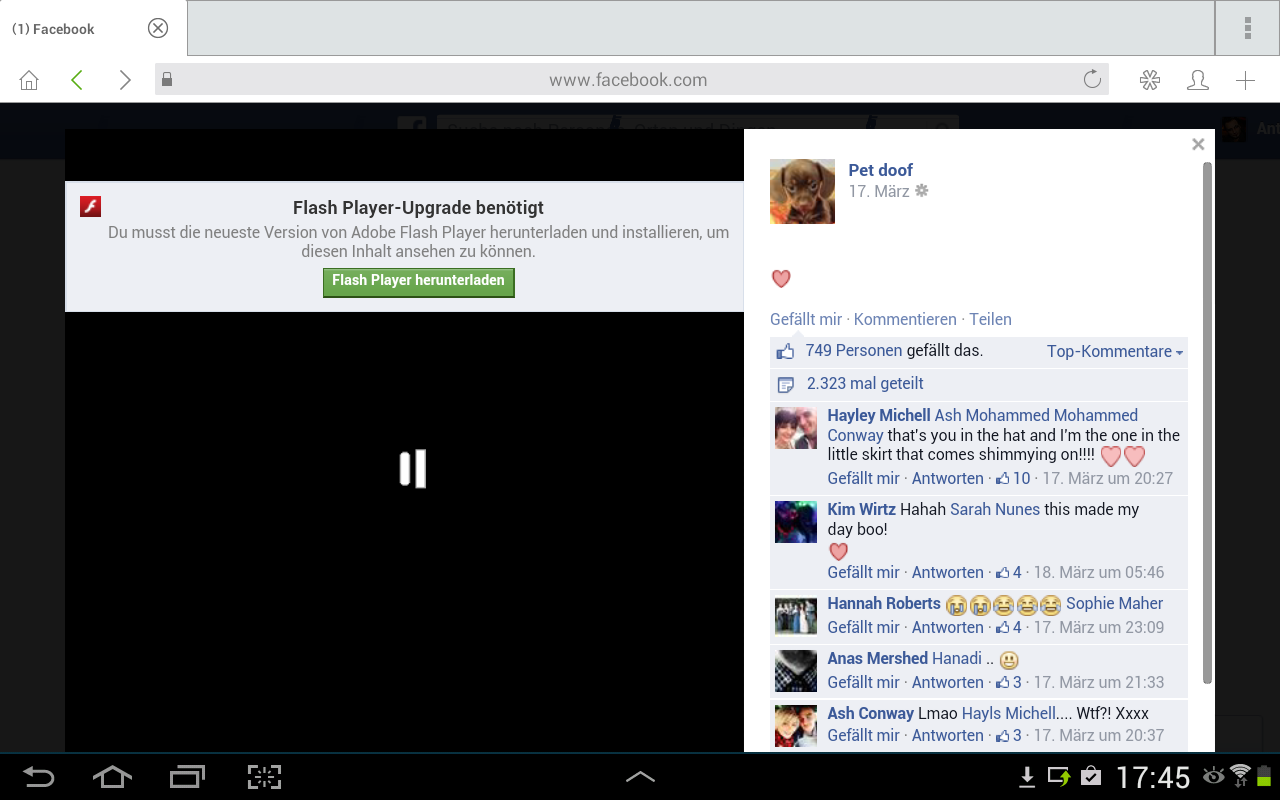The height and width of the screenshot is (800, 1280).
Task: Open tagged Ash Mohammed Mohammed Conway
Action: pos(983,425)
